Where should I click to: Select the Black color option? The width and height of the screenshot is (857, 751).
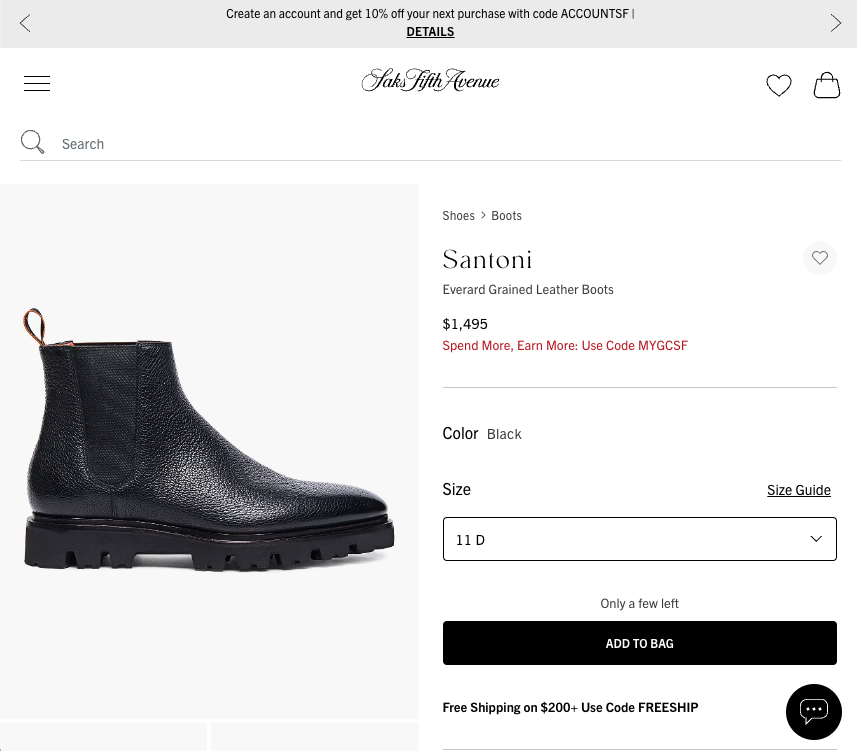pyautogui.click(x=504, y=433)
